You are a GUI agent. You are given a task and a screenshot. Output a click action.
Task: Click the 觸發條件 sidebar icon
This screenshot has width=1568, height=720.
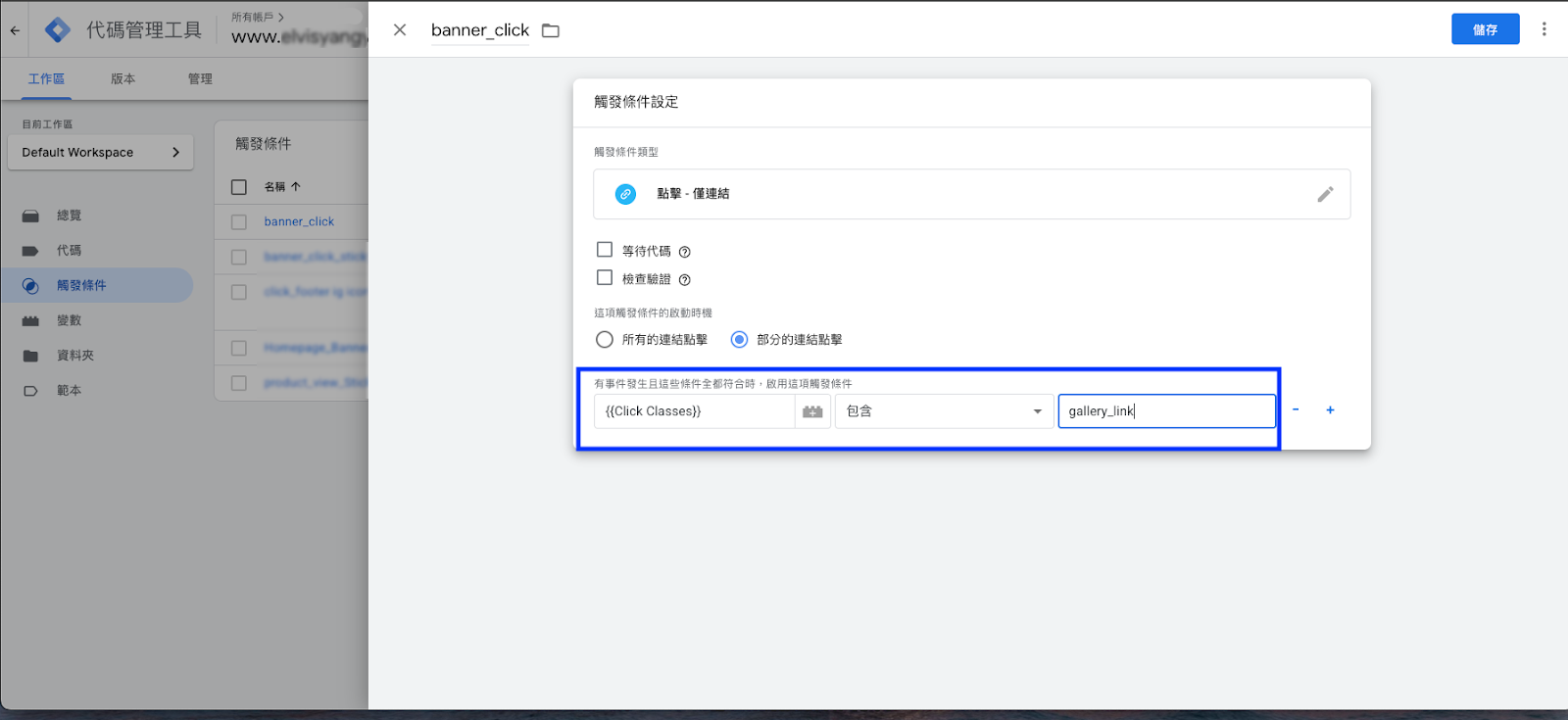[30, 286]
